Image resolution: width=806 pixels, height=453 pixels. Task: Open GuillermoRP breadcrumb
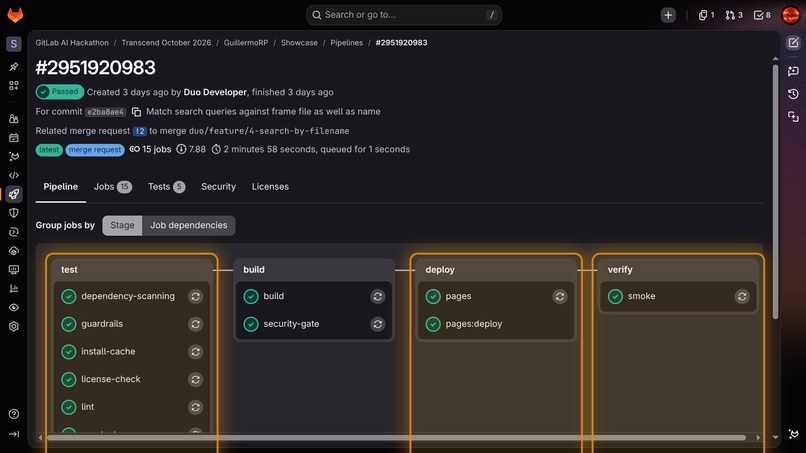[x=246, y=43]
